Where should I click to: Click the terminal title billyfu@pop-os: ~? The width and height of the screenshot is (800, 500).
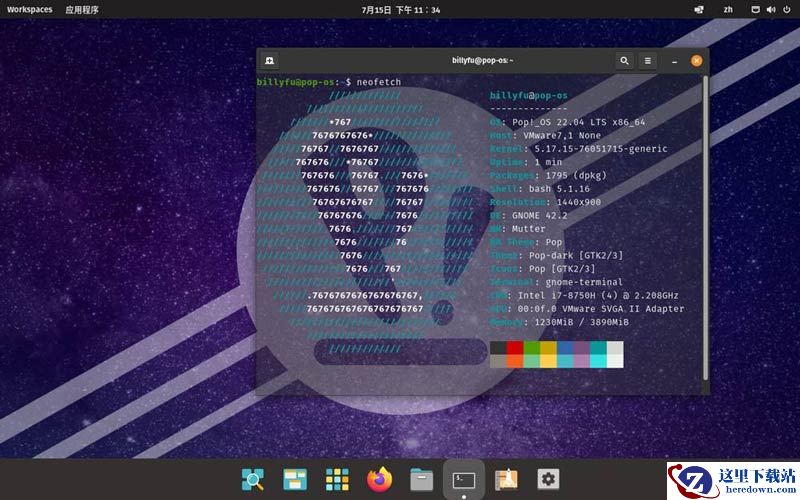point(482,60)
